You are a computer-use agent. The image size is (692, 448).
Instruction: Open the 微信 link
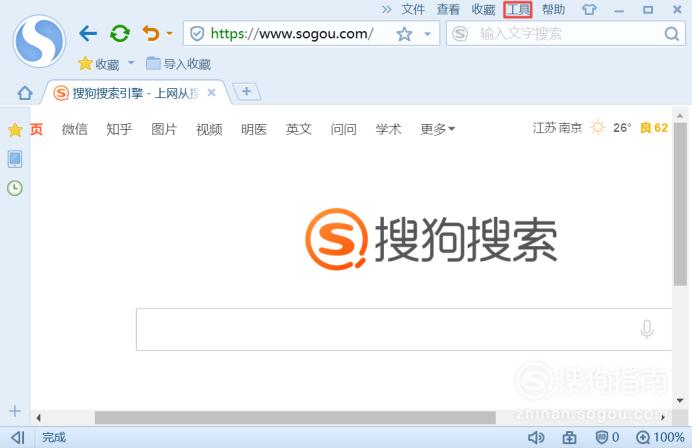pos(75,129)
